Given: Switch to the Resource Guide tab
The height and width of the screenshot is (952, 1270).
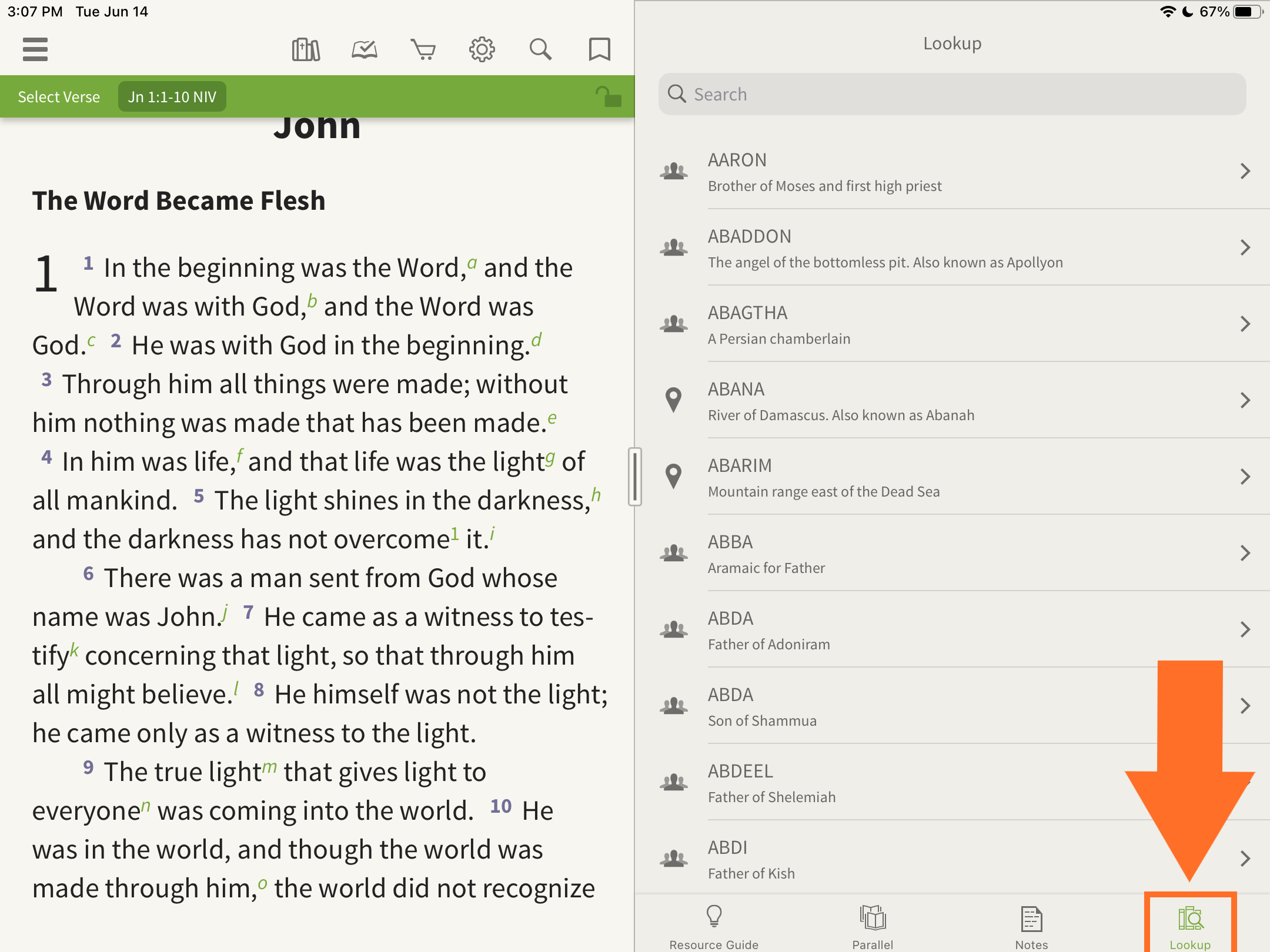Looking at the screenshot, I should click(x=714, y=927).
